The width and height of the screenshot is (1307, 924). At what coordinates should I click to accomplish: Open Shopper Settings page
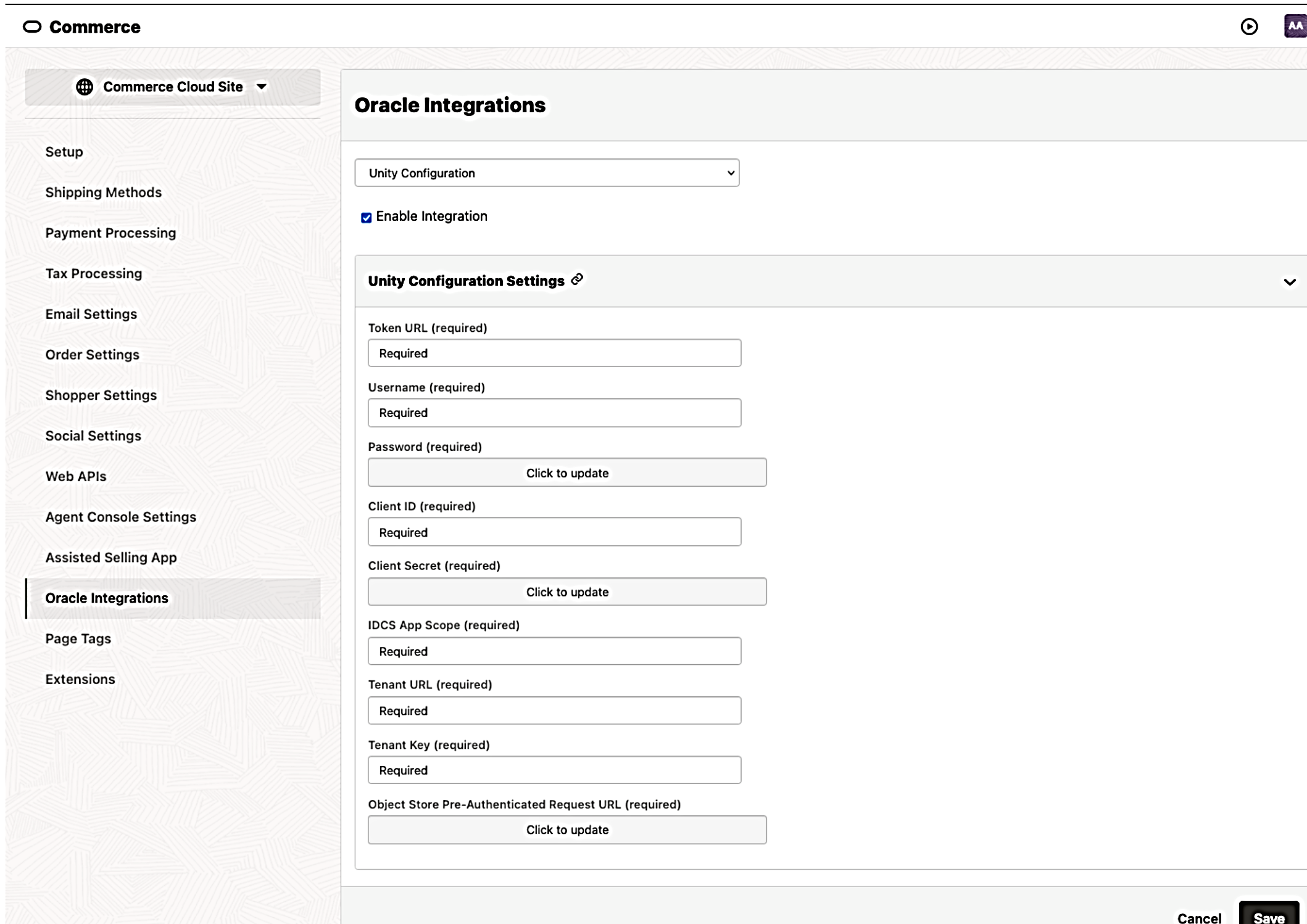(x=101, y=395)
